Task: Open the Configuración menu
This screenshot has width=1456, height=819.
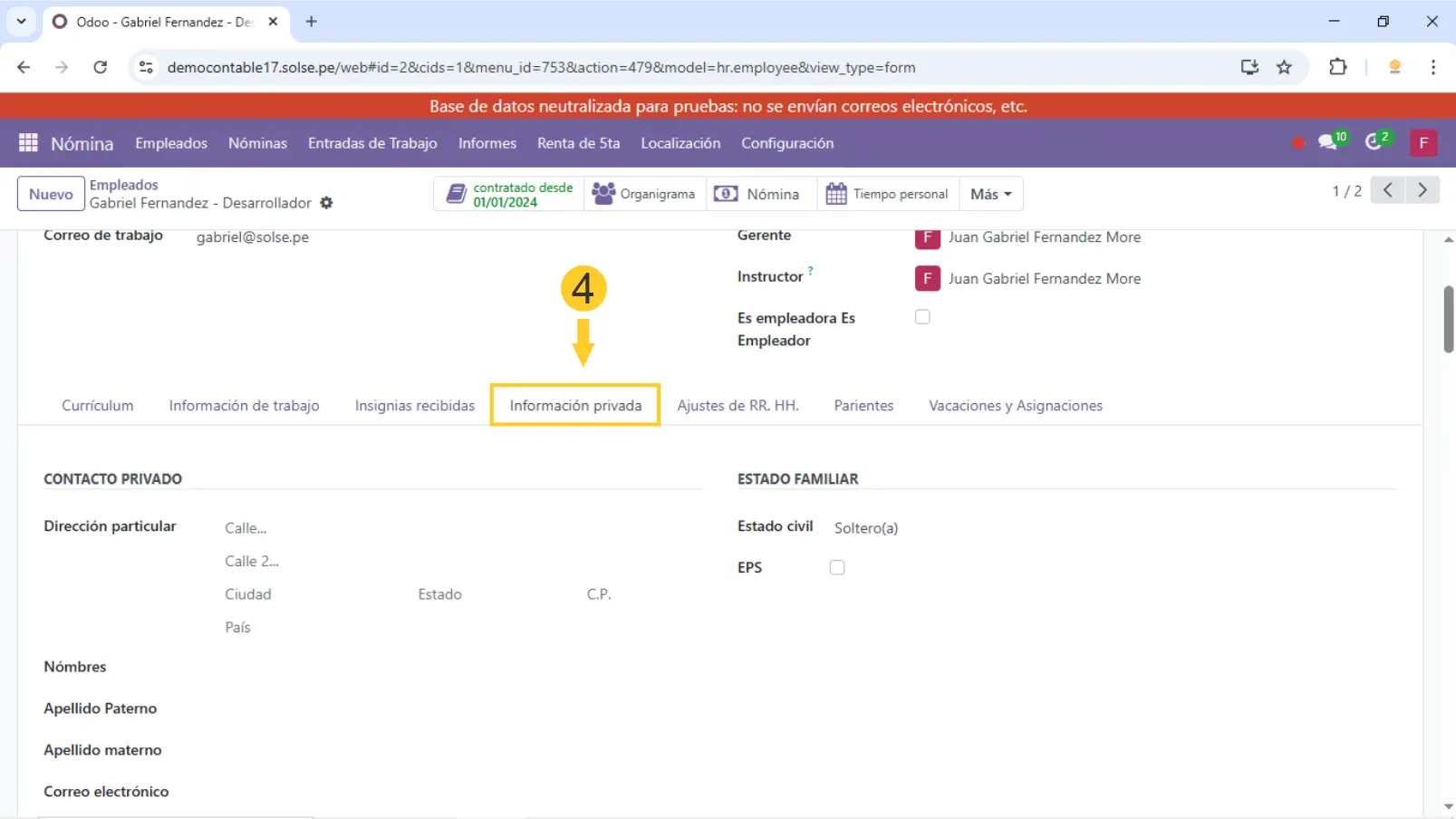Action: coord(786,143)
